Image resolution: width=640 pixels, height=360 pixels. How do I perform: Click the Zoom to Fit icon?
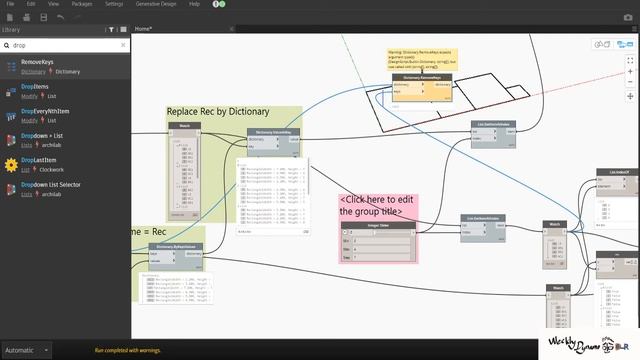tap(630, 60)
